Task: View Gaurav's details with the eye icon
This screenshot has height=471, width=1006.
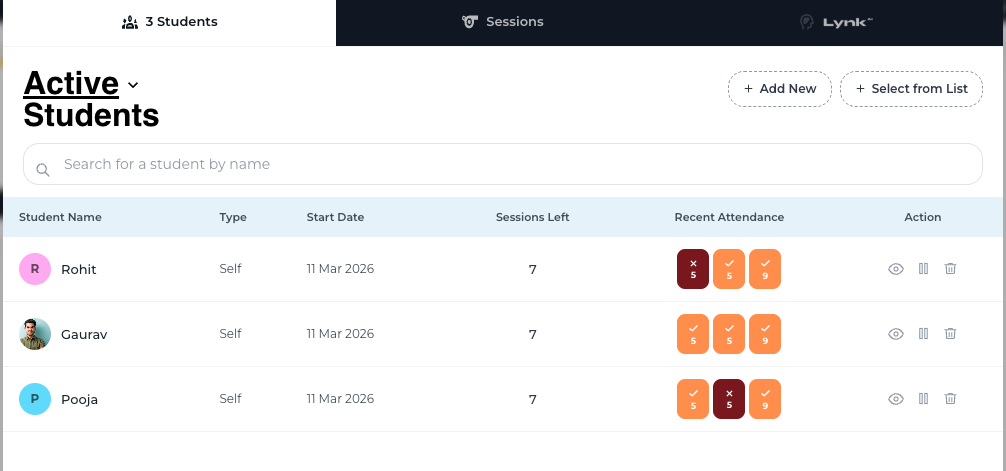Action: (x=896, y=334)
